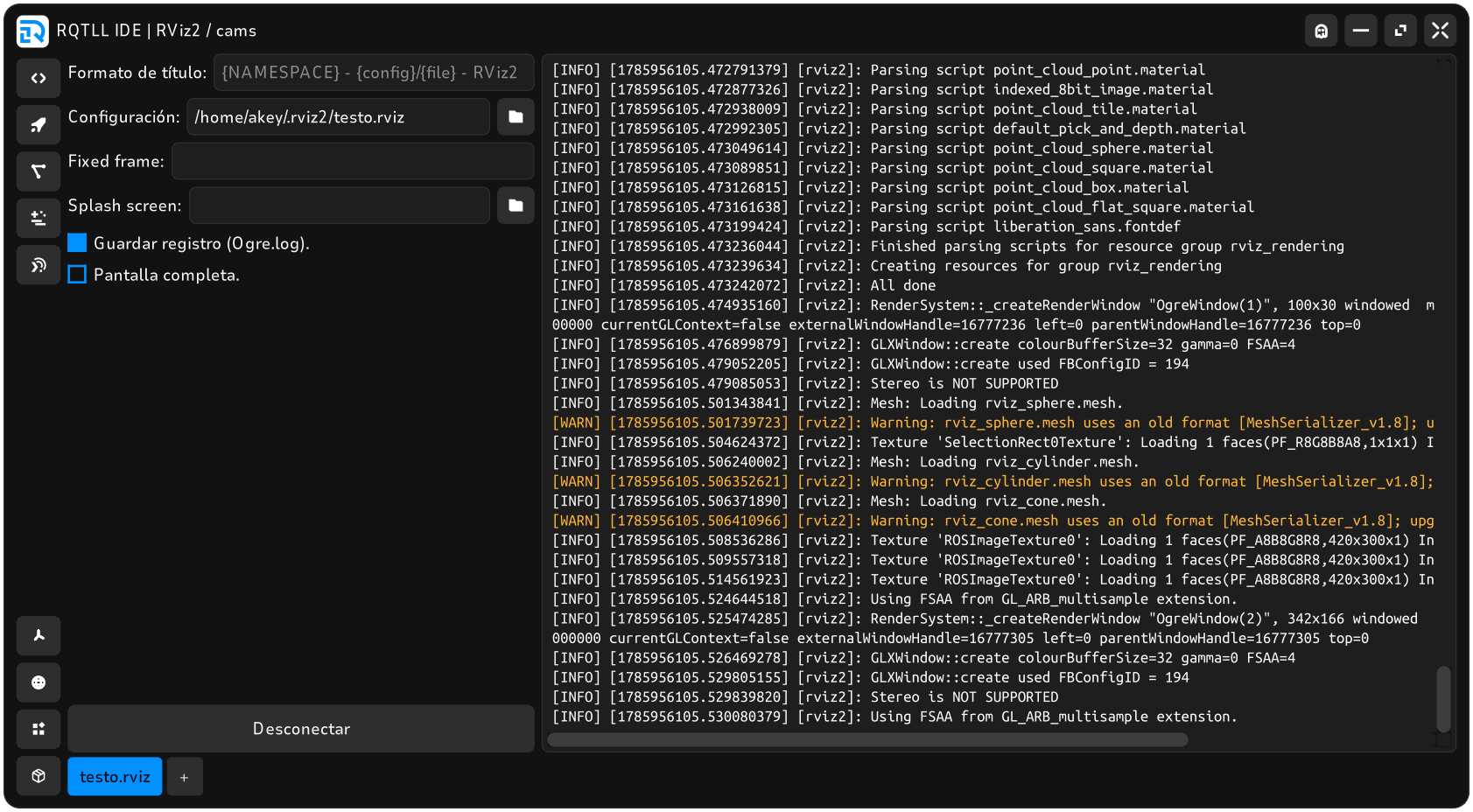Click 'SelectionRect0Texture' log line
The width and height of the screenshot is (1473, 812).
tap(993, 443)
